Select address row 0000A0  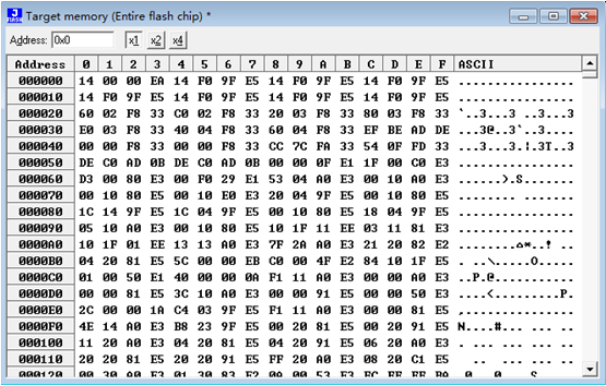click(40, 244)
